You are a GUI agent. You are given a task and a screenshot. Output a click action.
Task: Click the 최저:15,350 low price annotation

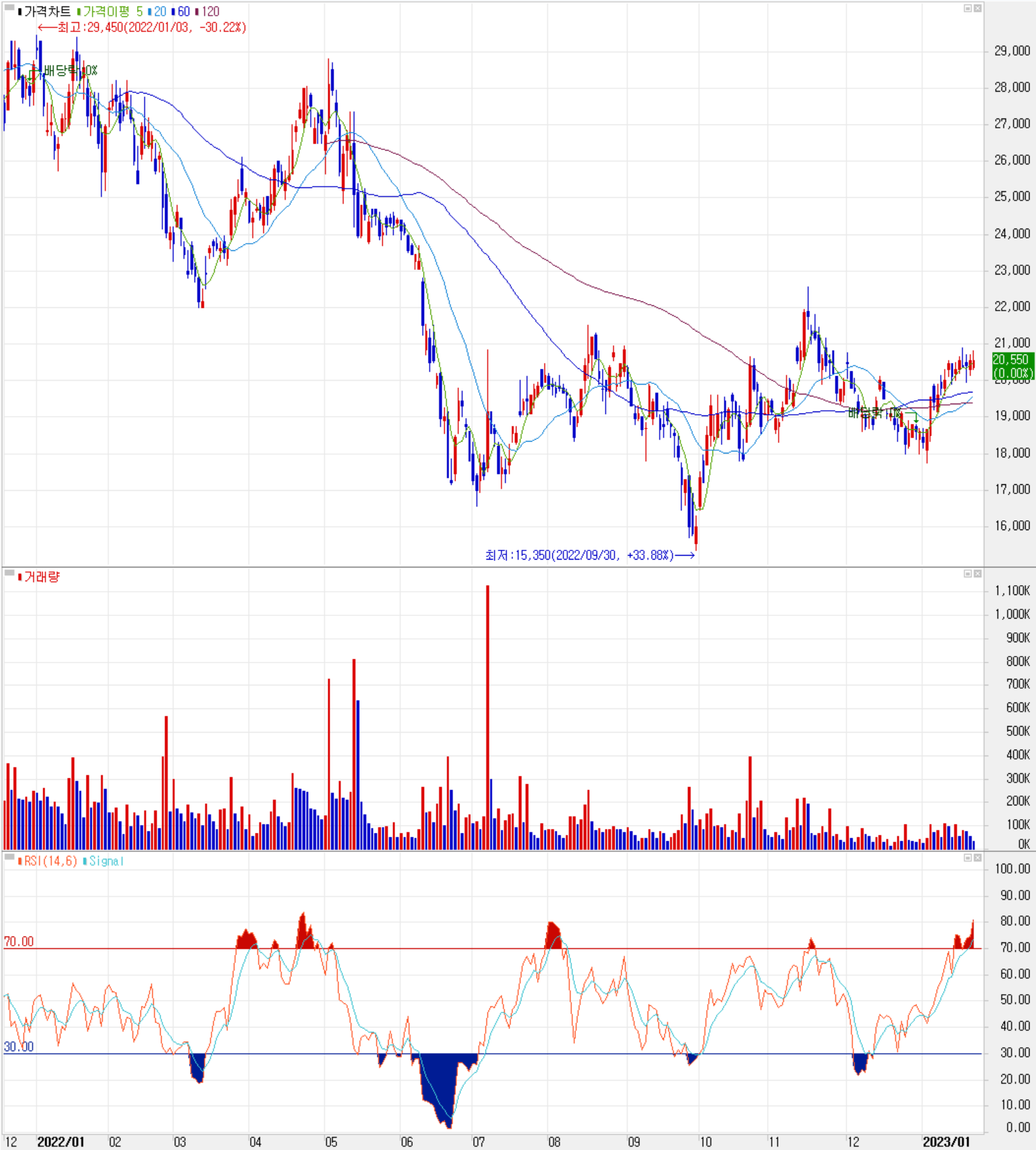coord(590,556)
